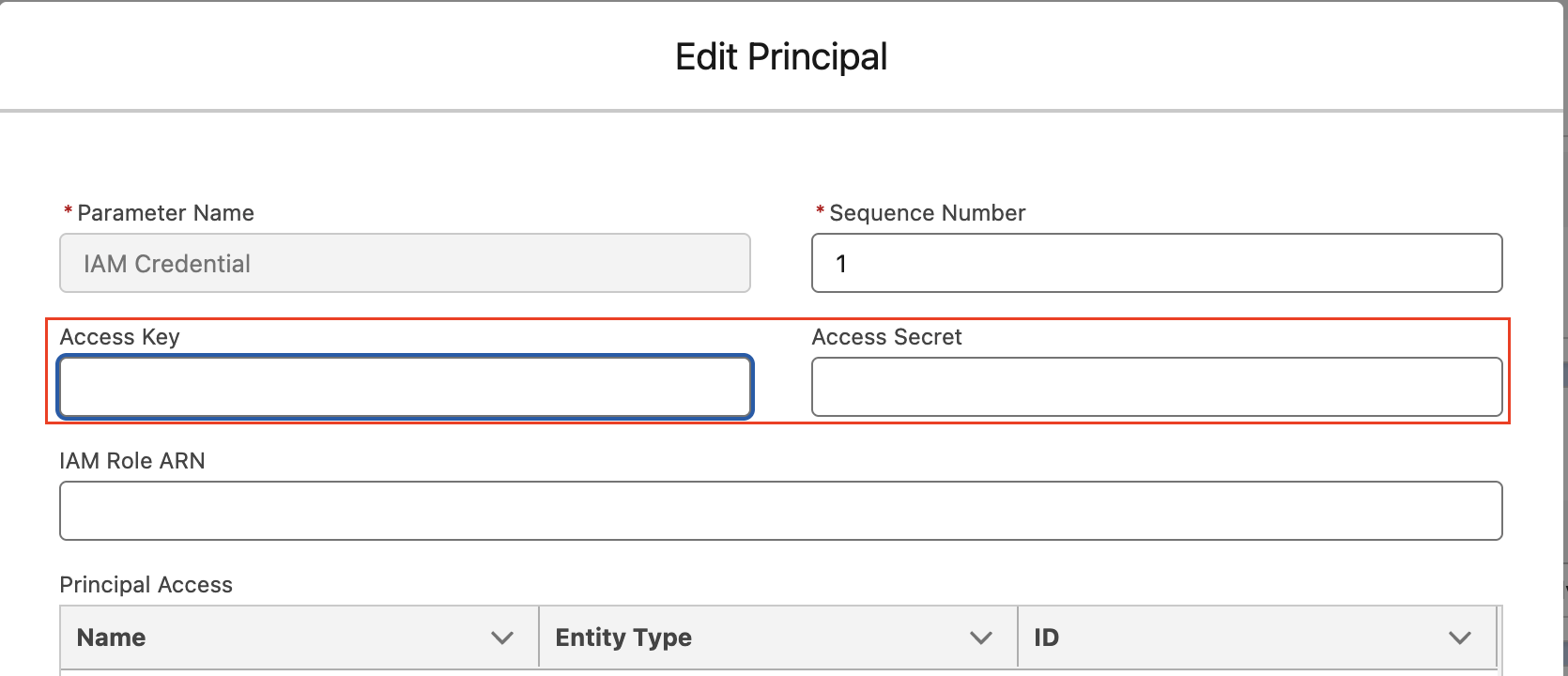Screen dimensions: 1568x676
Task: Focus the Access Secret input box
Action: click(1157, 387)
